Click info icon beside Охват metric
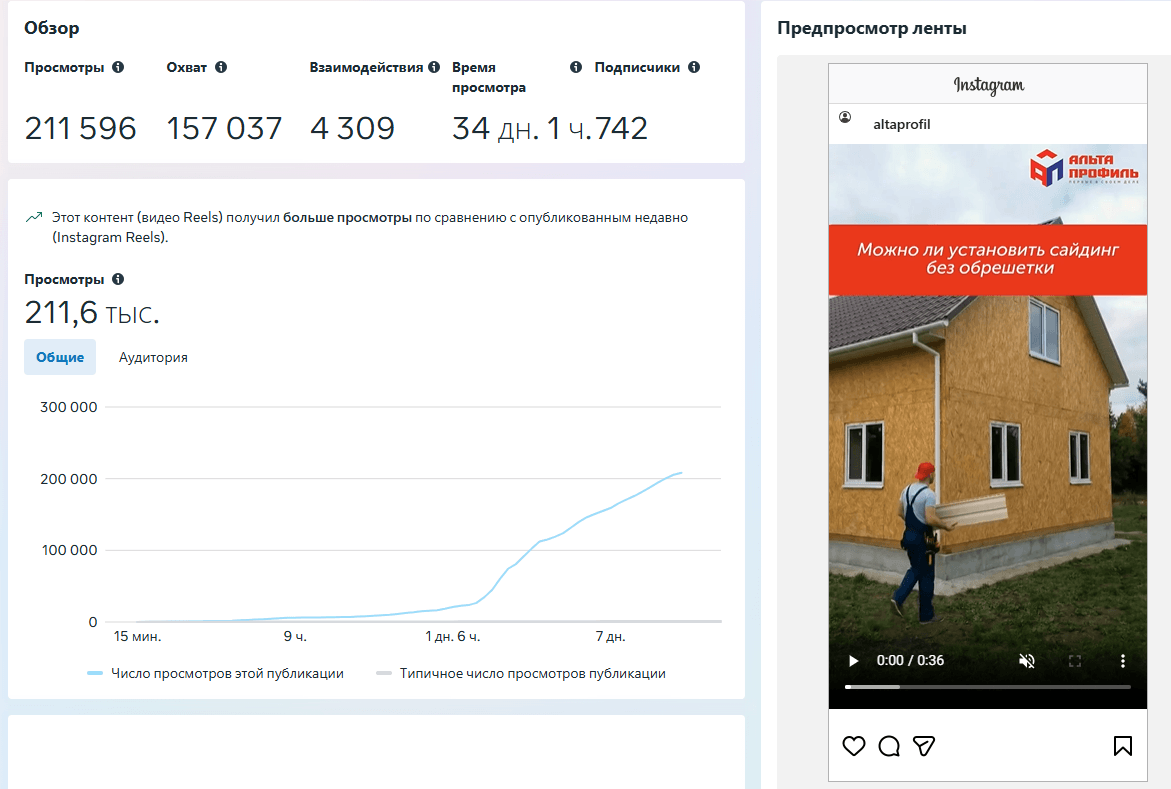Screen dimensions: 1171x789 click(221, 68)
